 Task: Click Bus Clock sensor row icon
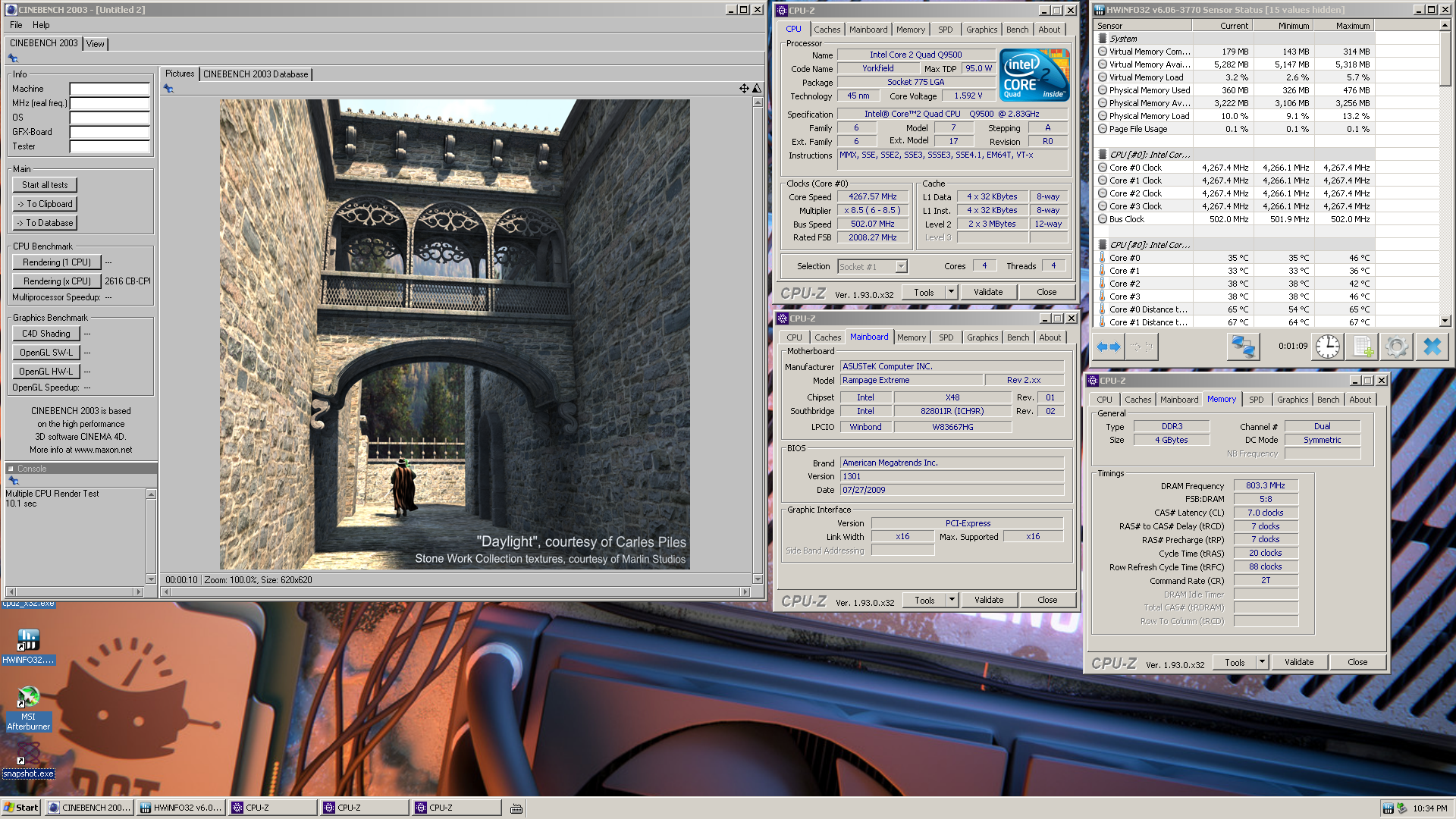1103,219
